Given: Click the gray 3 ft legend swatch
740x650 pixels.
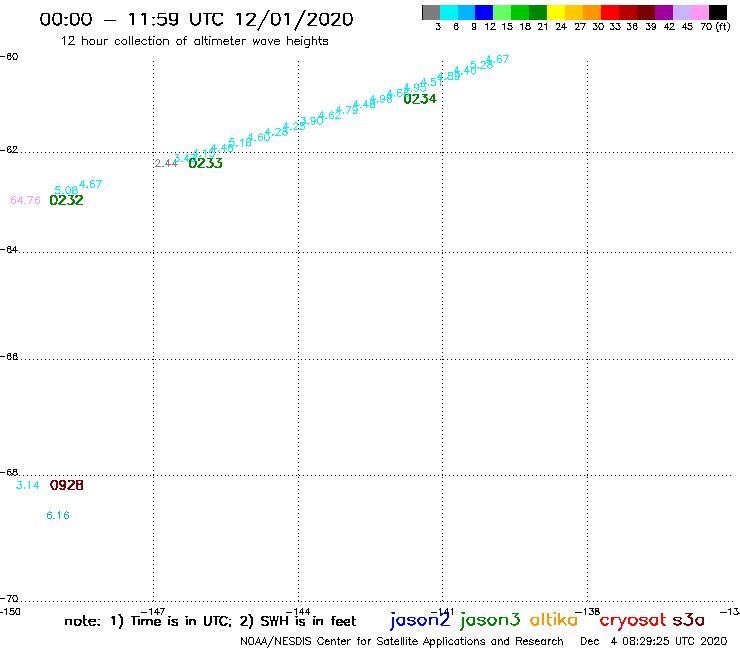Looking at the screenshot, I should click(x=431, y=12).
